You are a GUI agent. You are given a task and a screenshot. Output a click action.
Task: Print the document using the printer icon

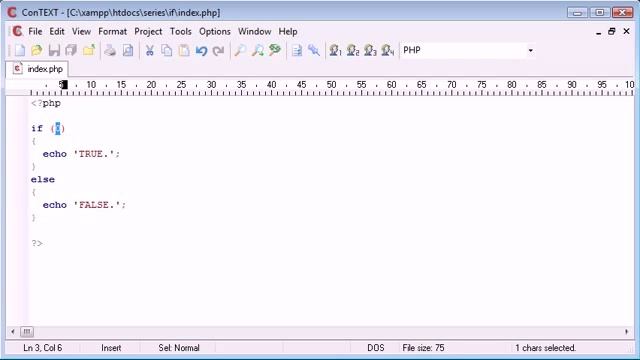(x=110, y=51)
